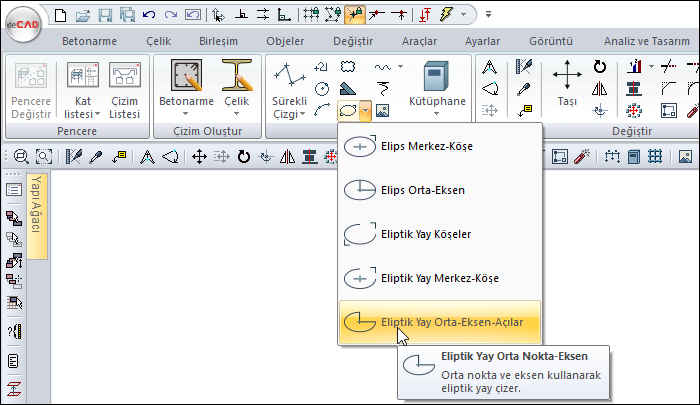The width and height of the screenshot is (700, 405).
Task: Expand the ellipse tool dropdown arrow
Action: (x=368, y=109)
